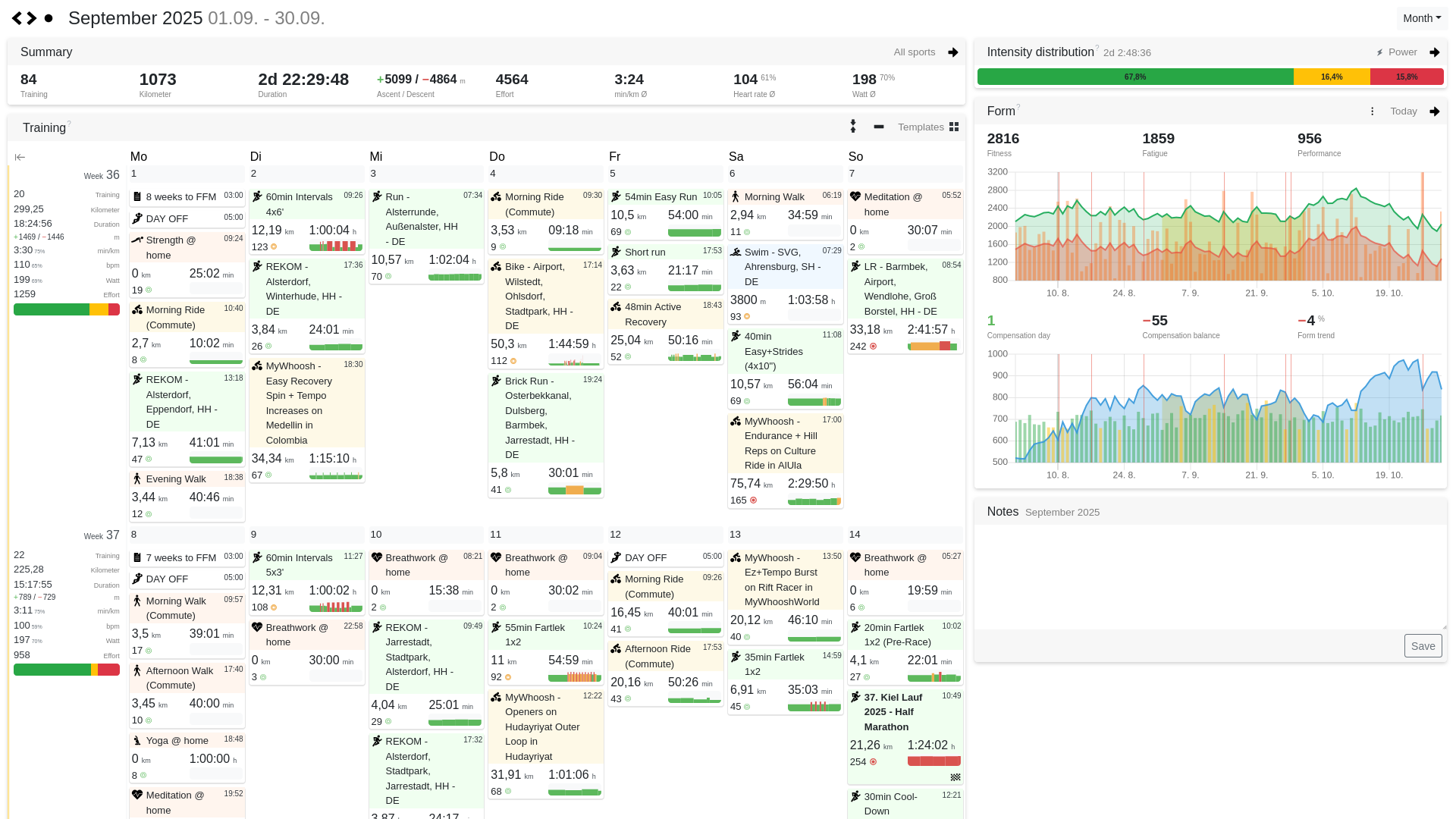Save the September notes
Viewport: 1456px width, 819px height.
click(x=1423, y=646)
